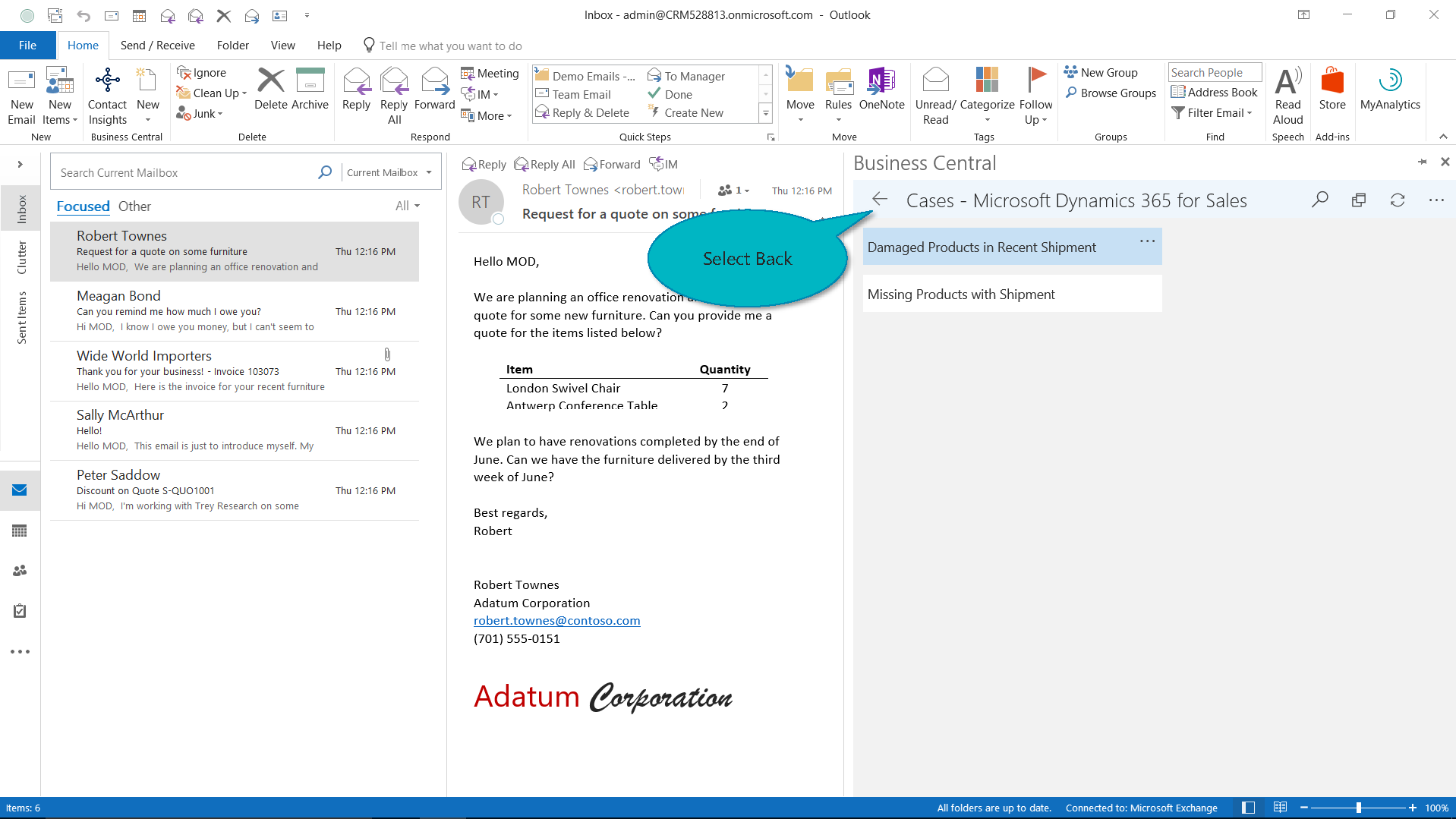Click the search magnifier in Cases header
Image resolution: width=1456 pixels, height=819 pixels.
[x=1320, y=200]
